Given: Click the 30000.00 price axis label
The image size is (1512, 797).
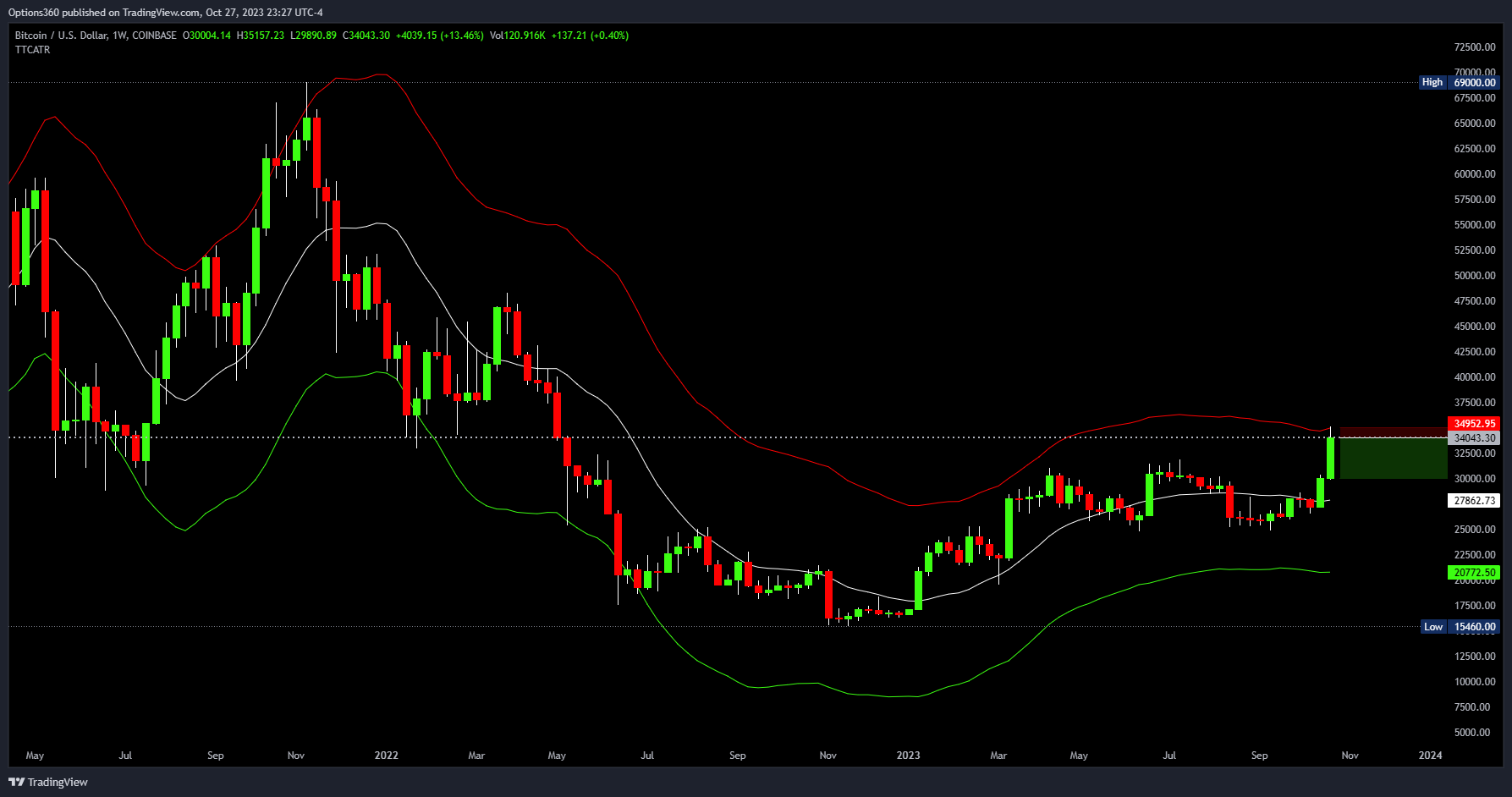Looking at the screenshot, I should 1475,479.
